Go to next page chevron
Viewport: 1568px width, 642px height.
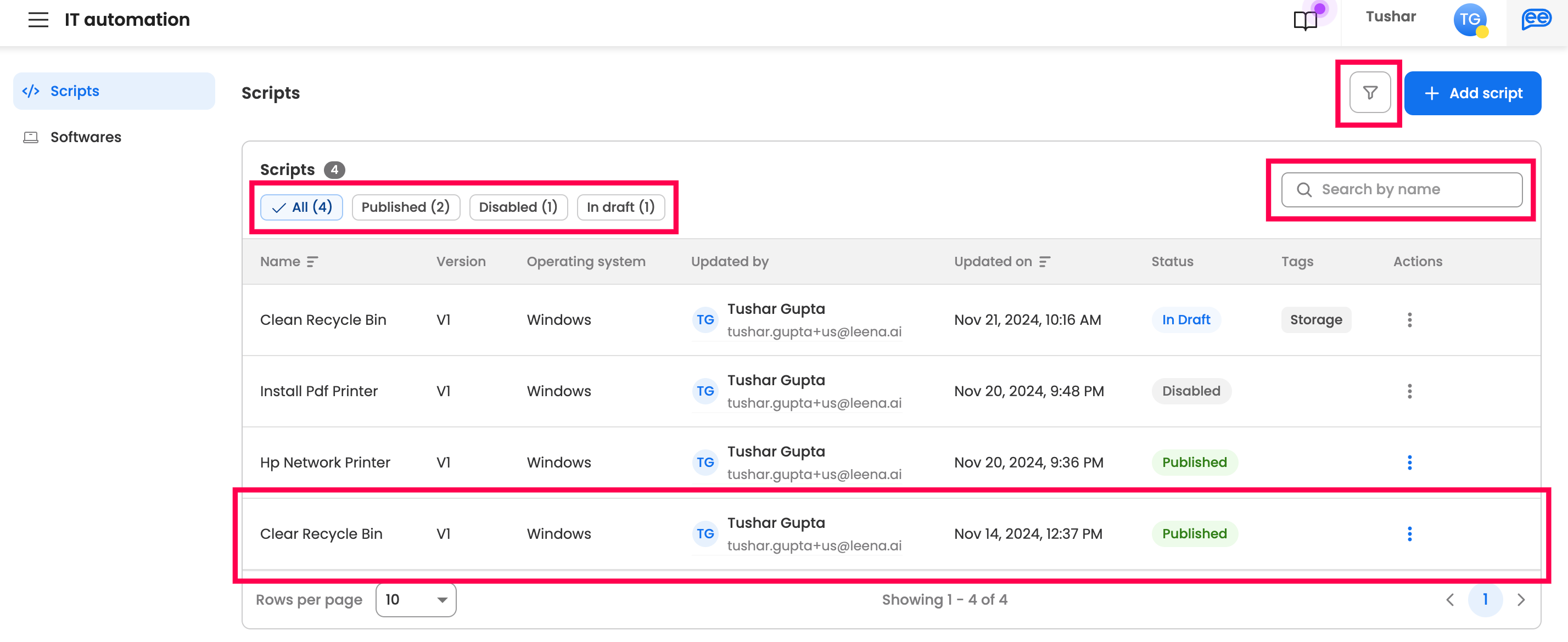pos(1521,600)
